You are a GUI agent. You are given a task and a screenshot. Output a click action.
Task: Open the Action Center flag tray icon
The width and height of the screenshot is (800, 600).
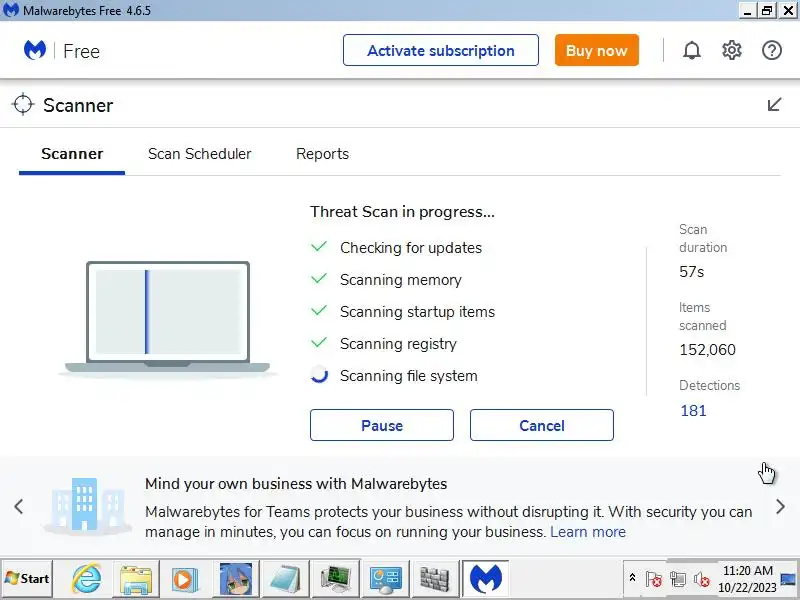(x=654, y=579)
